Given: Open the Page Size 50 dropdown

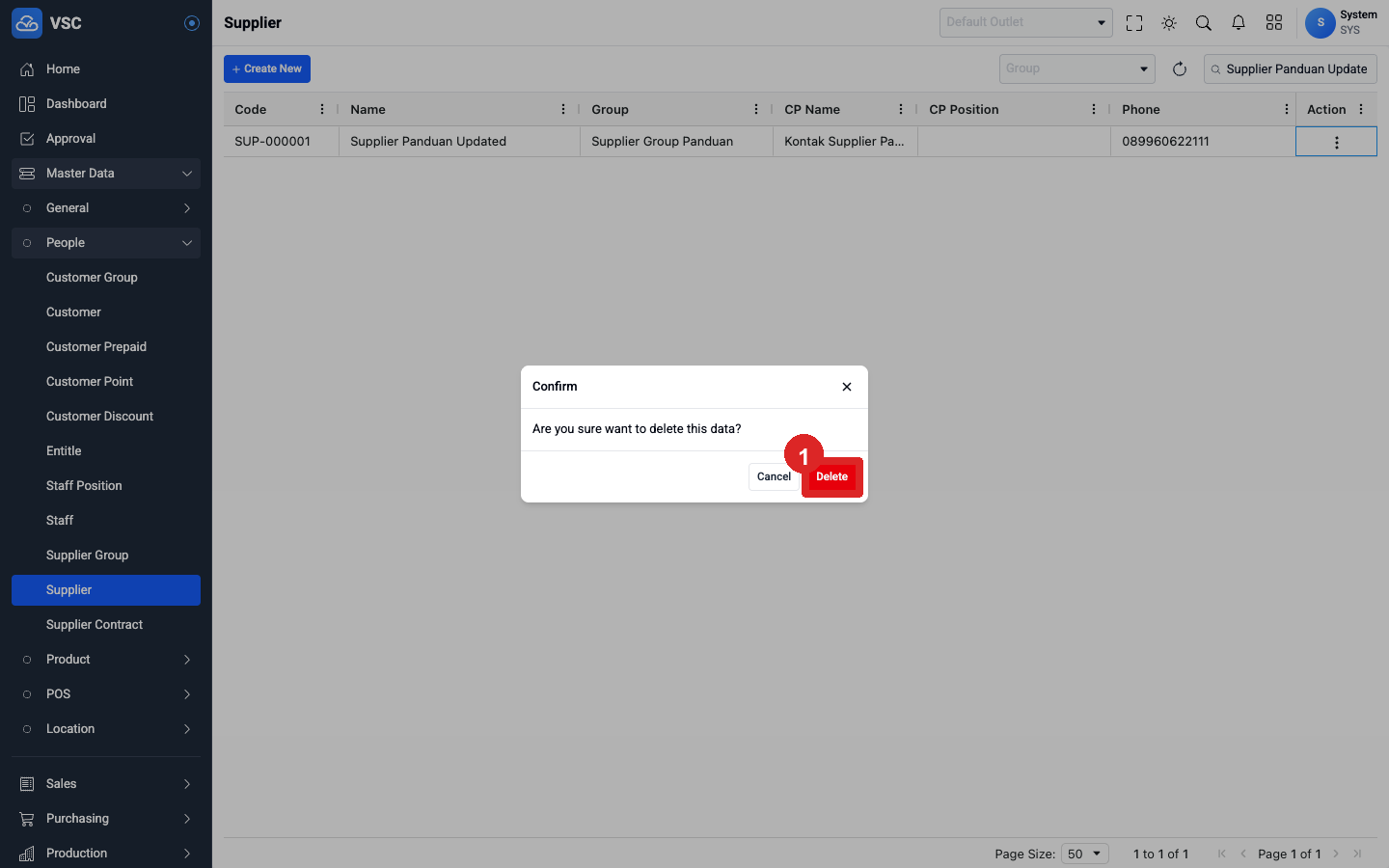Looking at the screenshot, I should click(x=1085, y=854).
